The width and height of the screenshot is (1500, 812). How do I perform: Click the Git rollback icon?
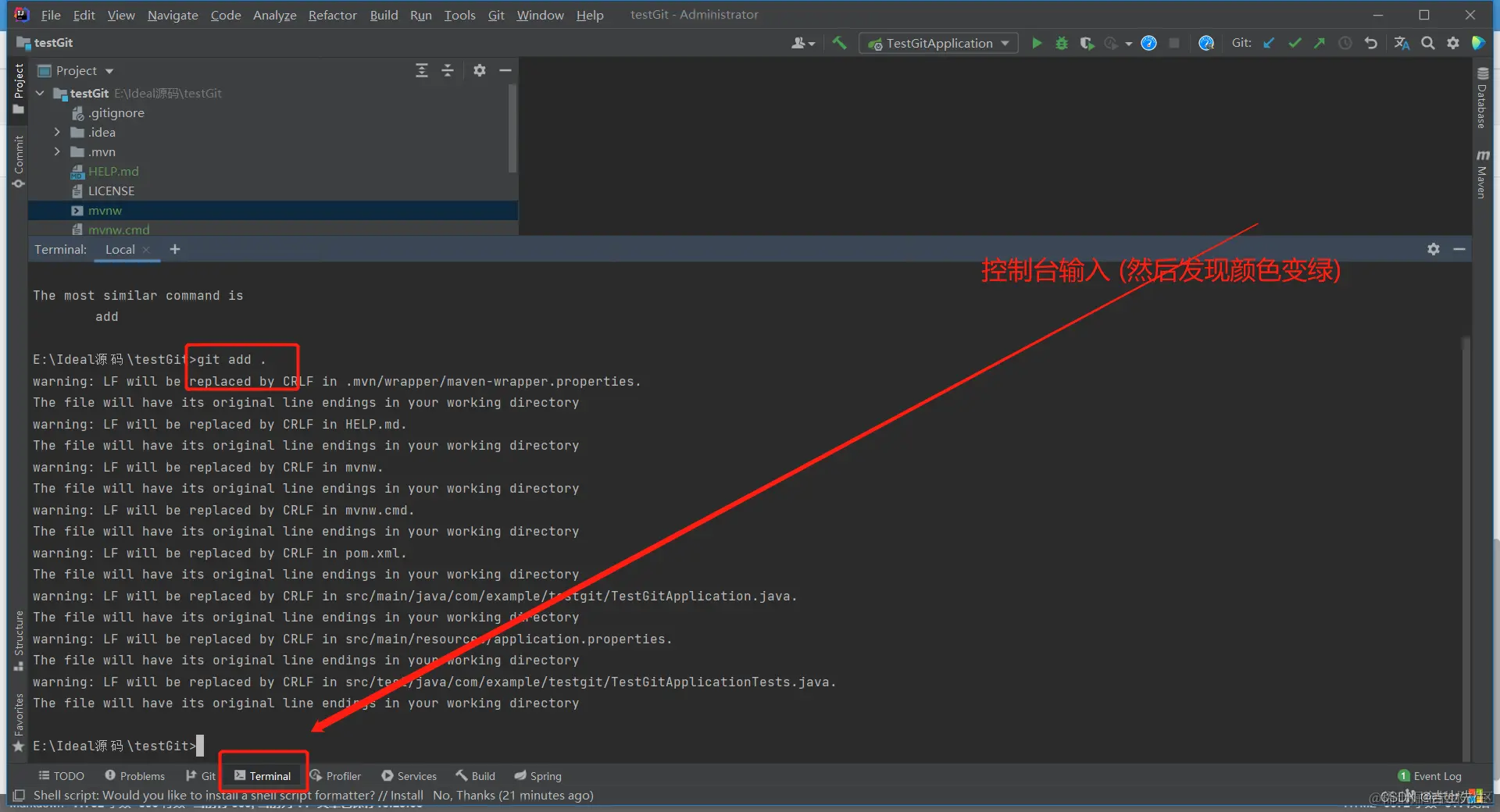[1370, 43]
